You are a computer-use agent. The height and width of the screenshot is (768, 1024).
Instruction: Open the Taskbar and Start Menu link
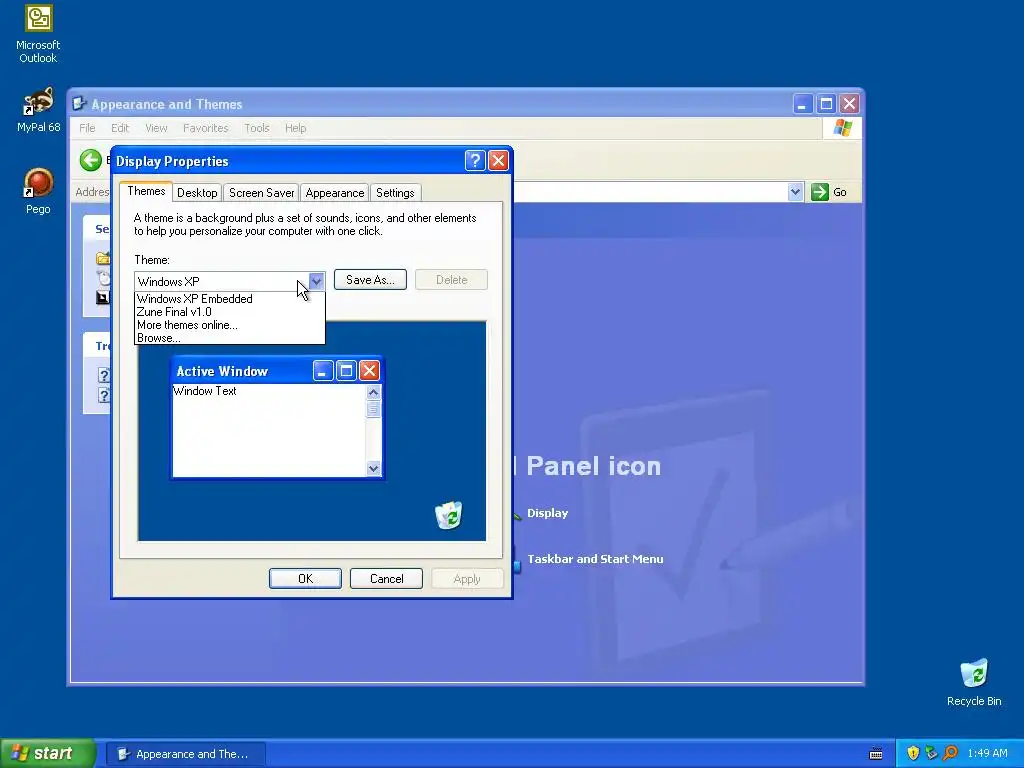[x=595, y=559]
